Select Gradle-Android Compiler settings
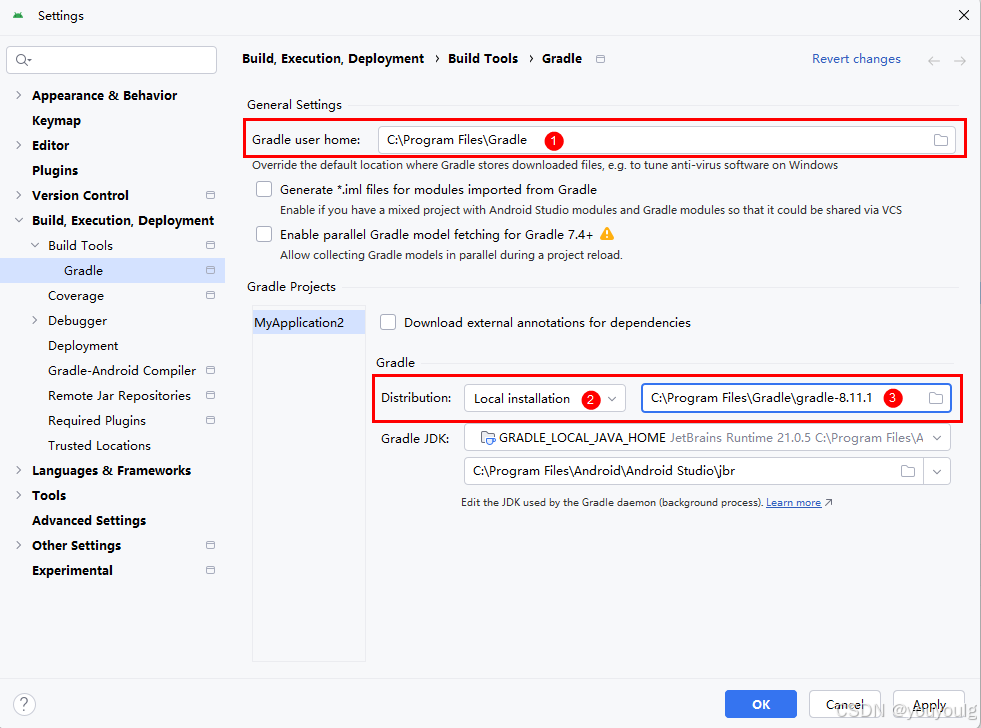Viewport: 981px width, 728px height. (122, 371)
